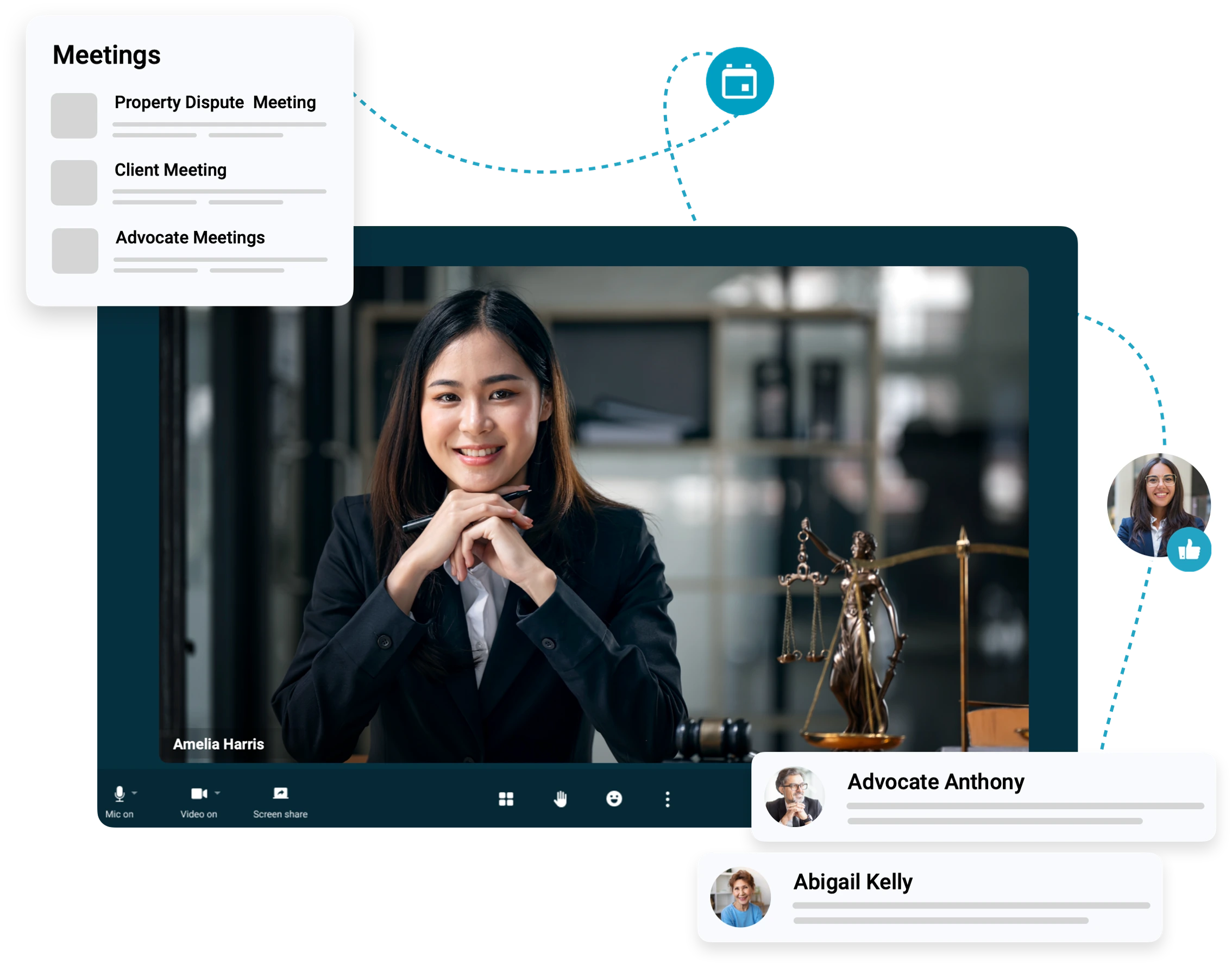The width and height of the screenshot is (1232, 965).
Task: Raise hand in the meeting
Action: [561, 799]
